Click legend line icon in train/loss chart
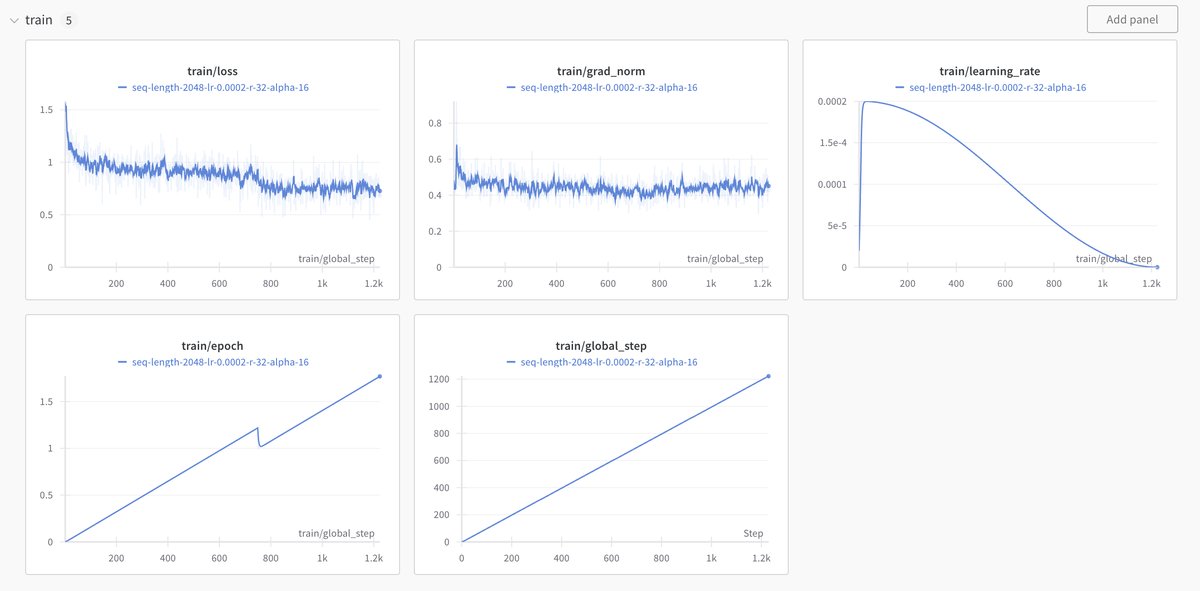 coord(123,88)
